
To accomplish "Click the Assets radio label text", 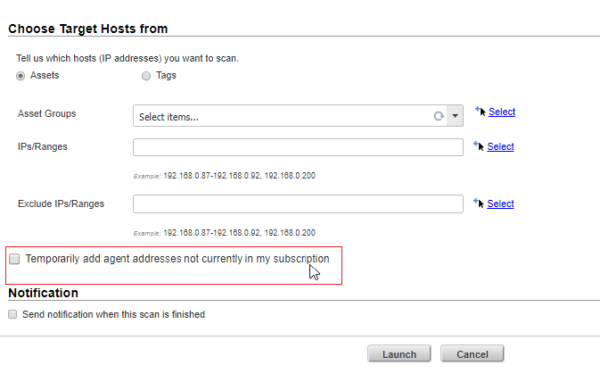I will click(44, 75).
